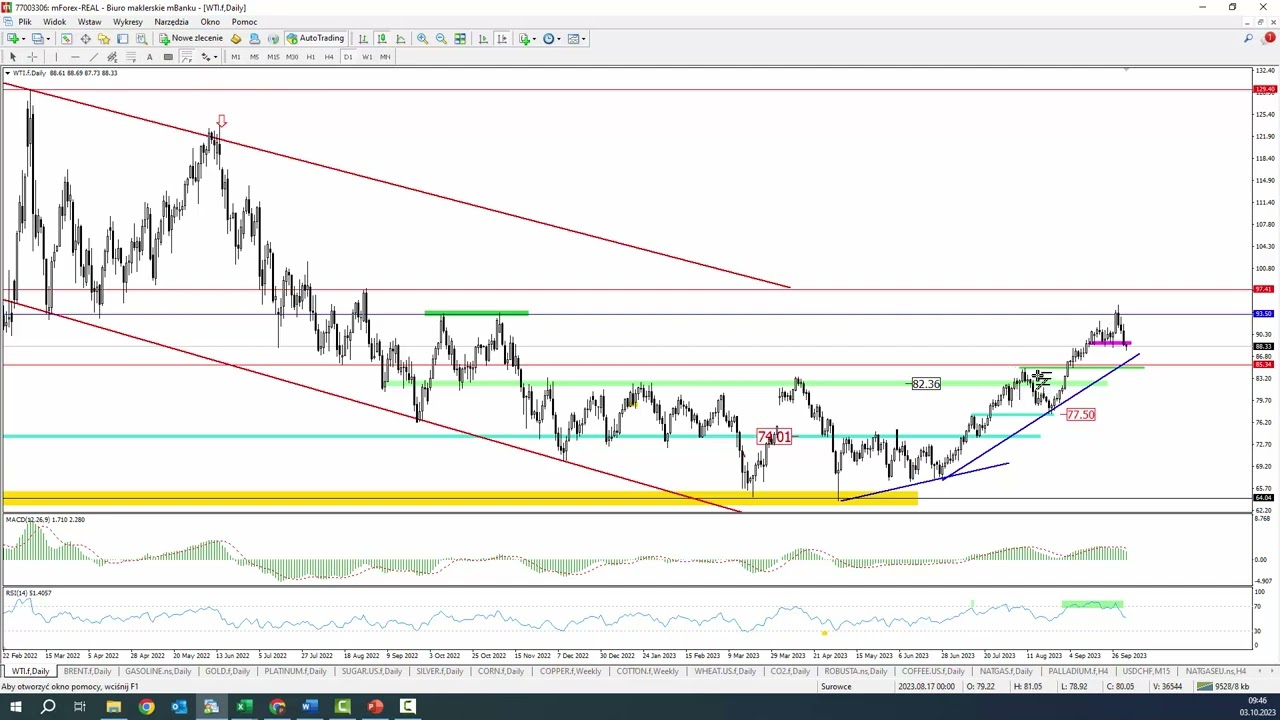Select the 77.50 red text label
Screen dimensions: 1280x720
click(1081, 415)
